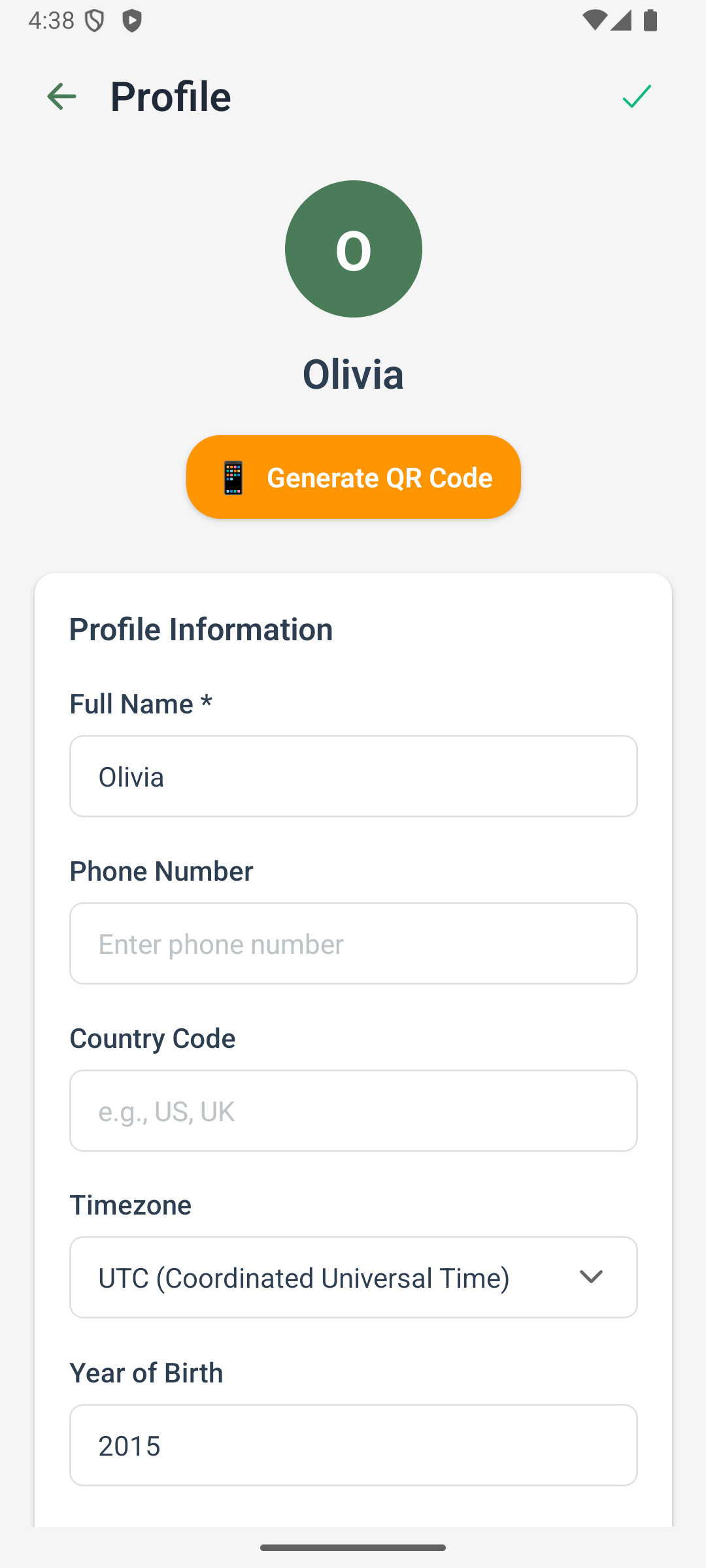Click the phone number entry field
The image size is (706, 1568).
point(353,943)
